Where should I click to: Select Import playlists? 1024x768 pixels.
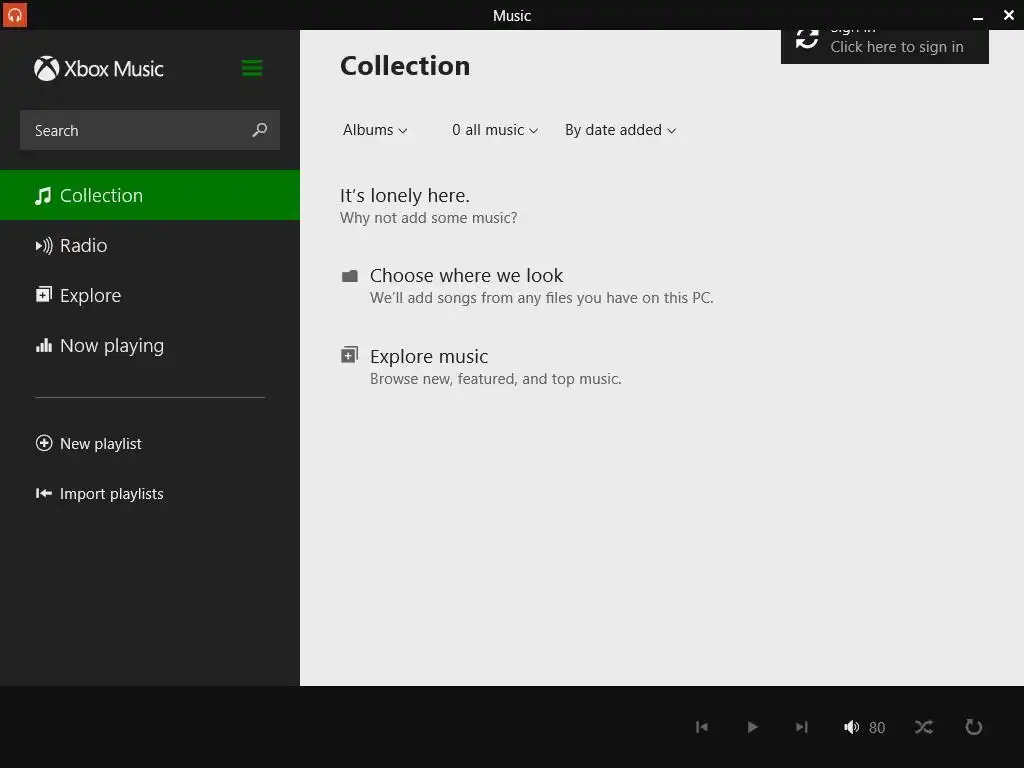[99, 494]
